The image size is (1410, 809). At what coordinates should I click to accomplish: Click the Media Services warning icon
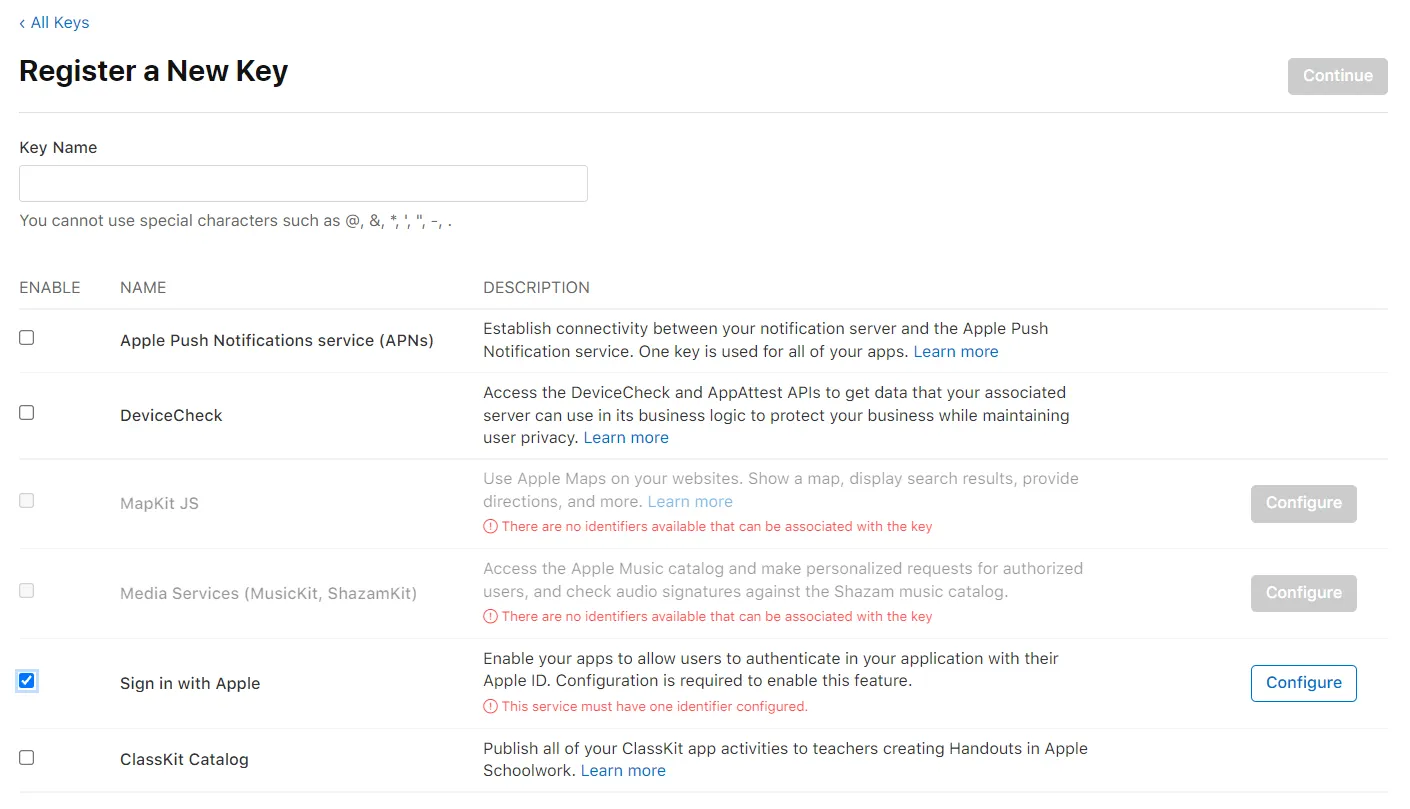[490, 616]
